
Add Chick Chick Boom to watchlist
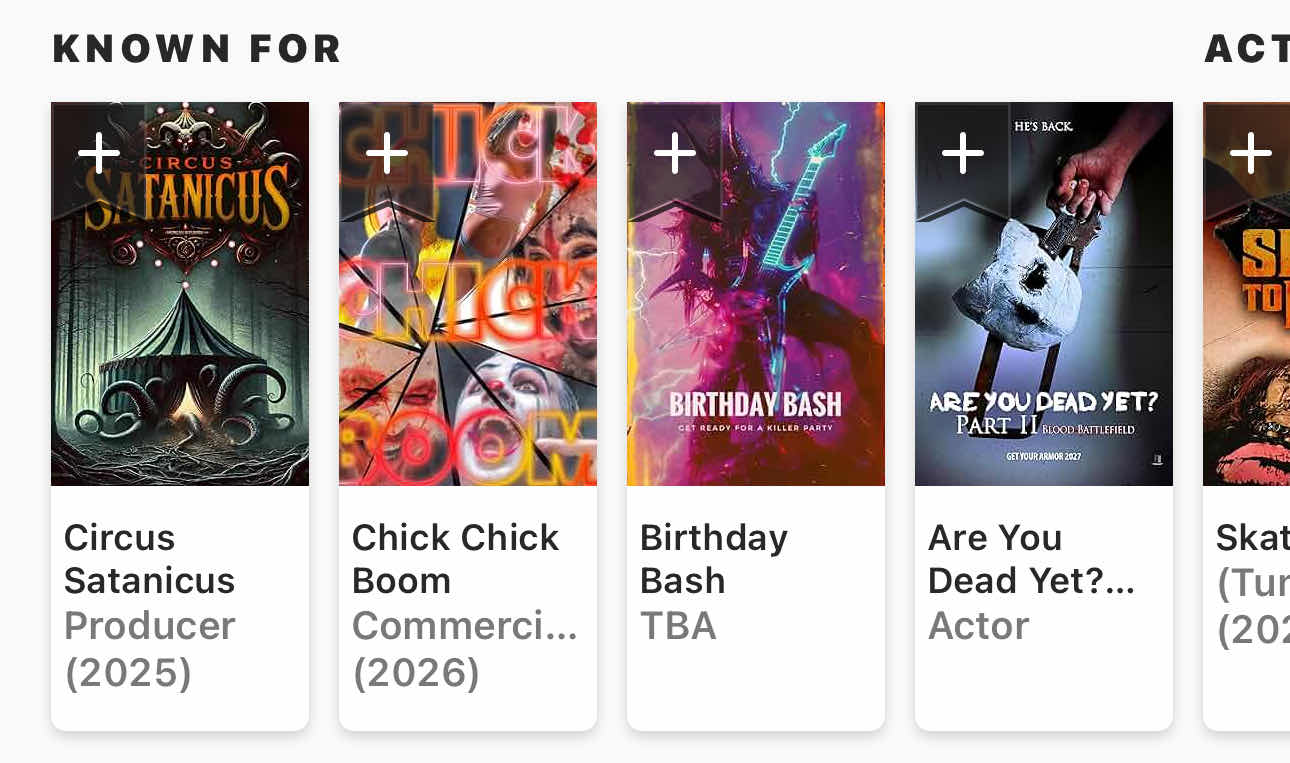point(387,154)
